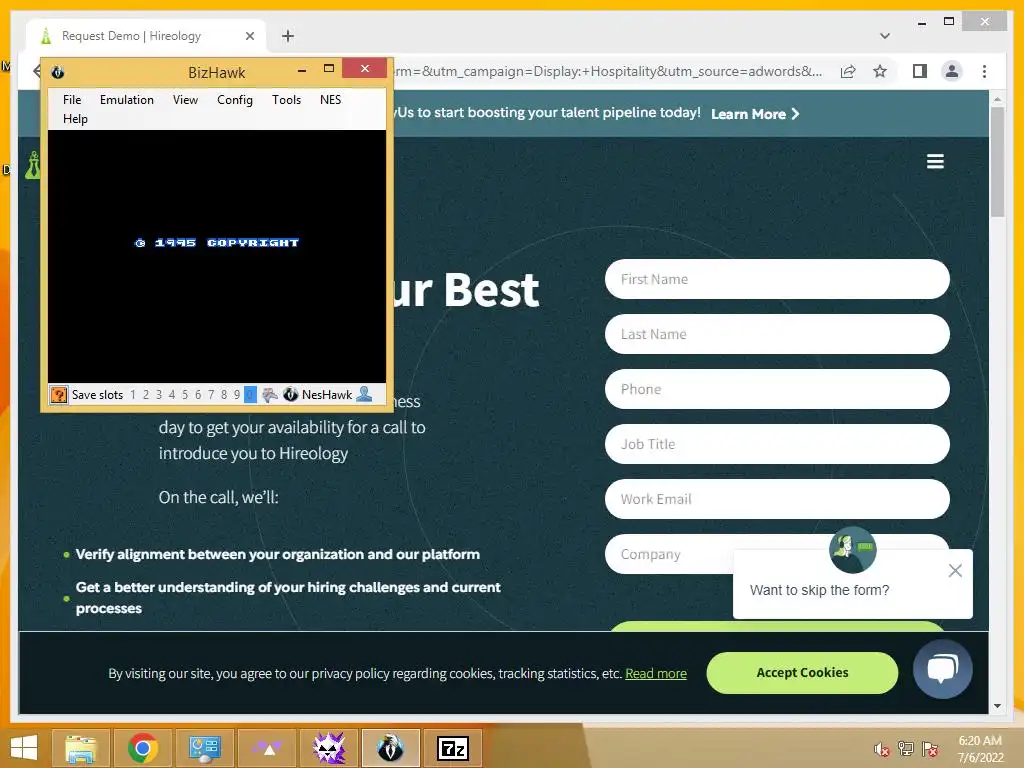Click the NES game screen showing 1995 copyright
This screenshot has width=1024, height=768.
tap(217, 256)
